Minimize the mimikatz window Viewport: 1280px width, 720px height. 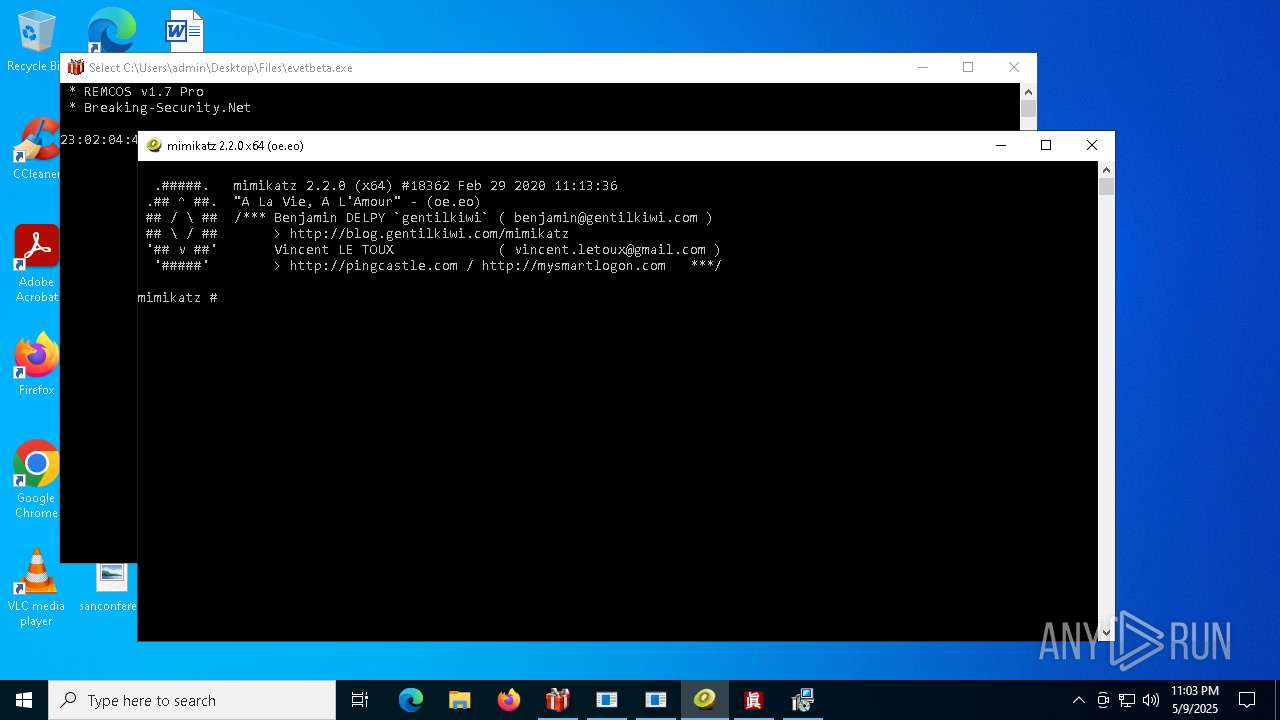(x=1000, y=145)
